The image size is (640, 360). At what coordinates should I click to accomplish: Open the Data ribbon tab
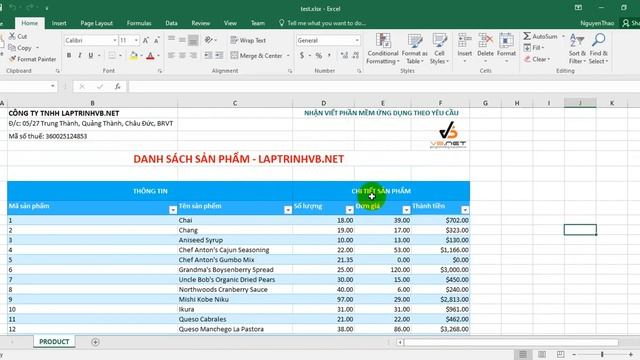tap(171, 23)
